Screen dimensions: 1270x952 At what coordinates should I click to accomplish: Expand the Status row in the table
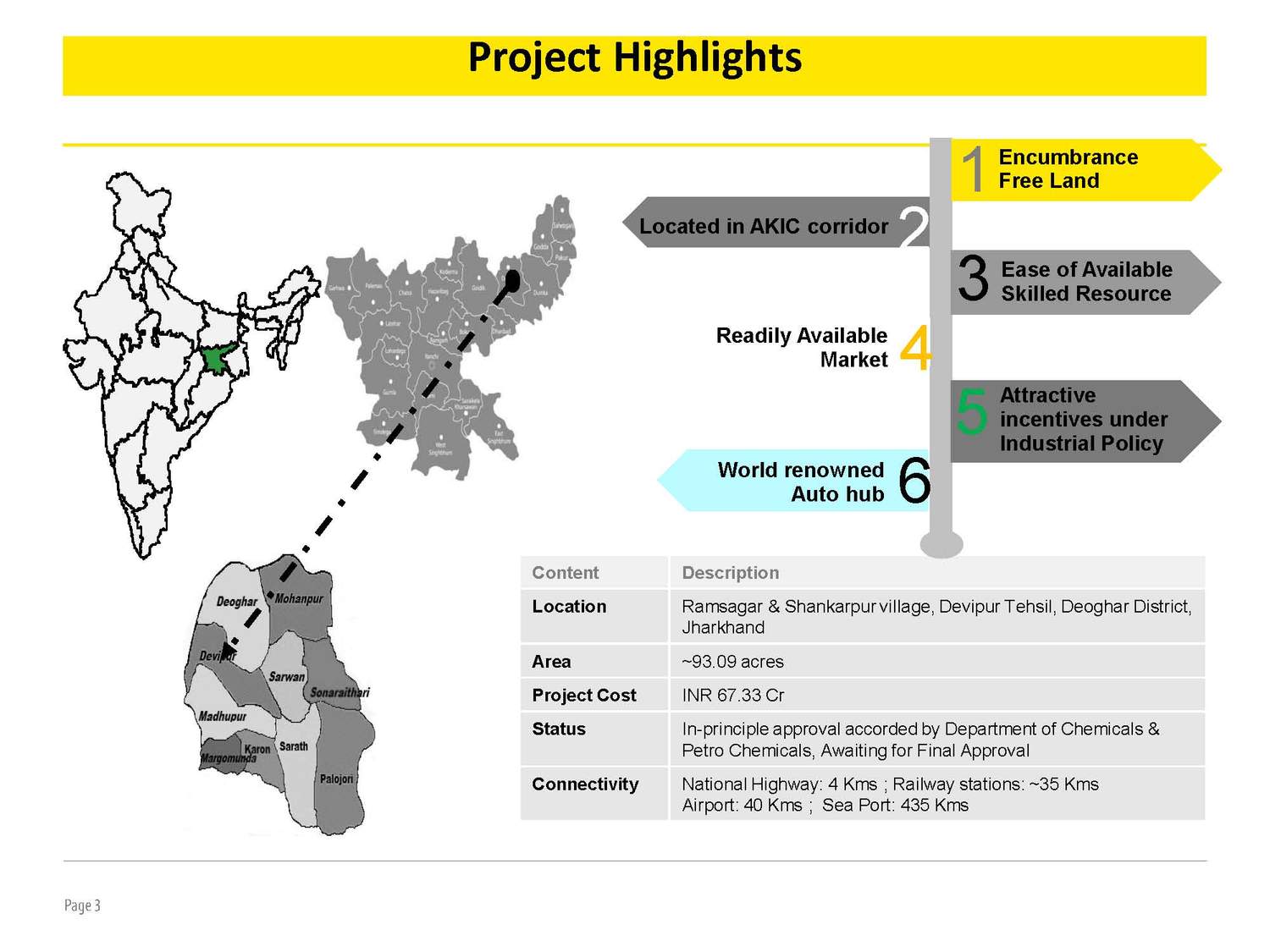pyautogui.click(x=560, y=729)
